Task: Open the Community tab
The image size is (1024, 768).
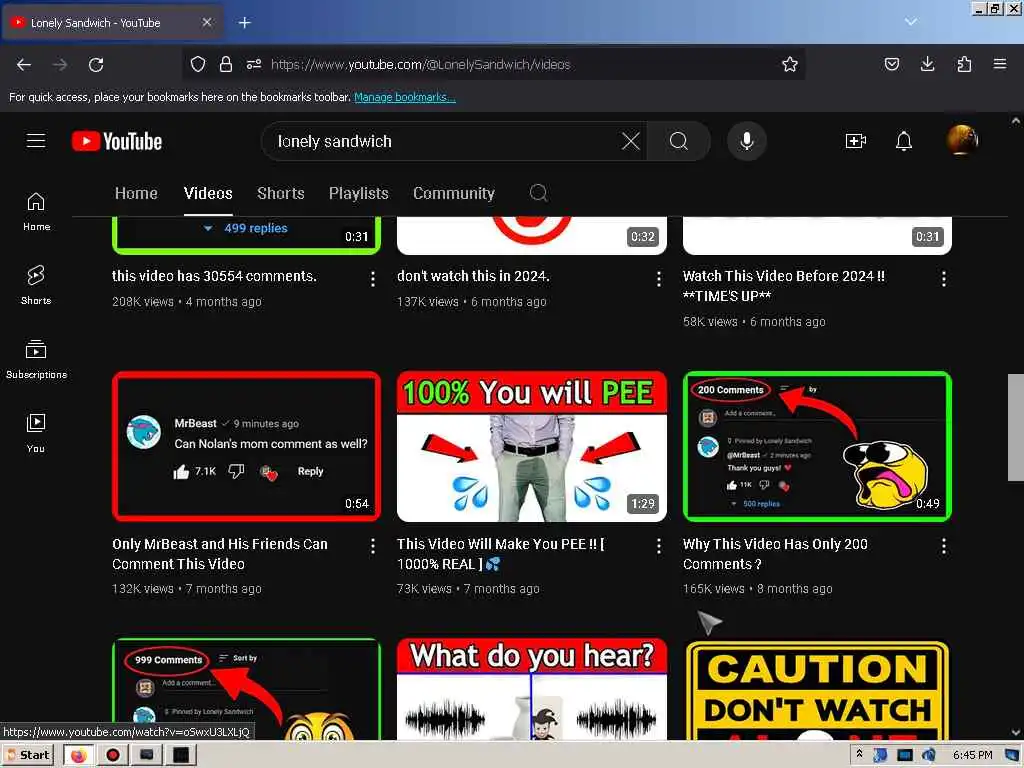Action: click(x=454, y=193)
